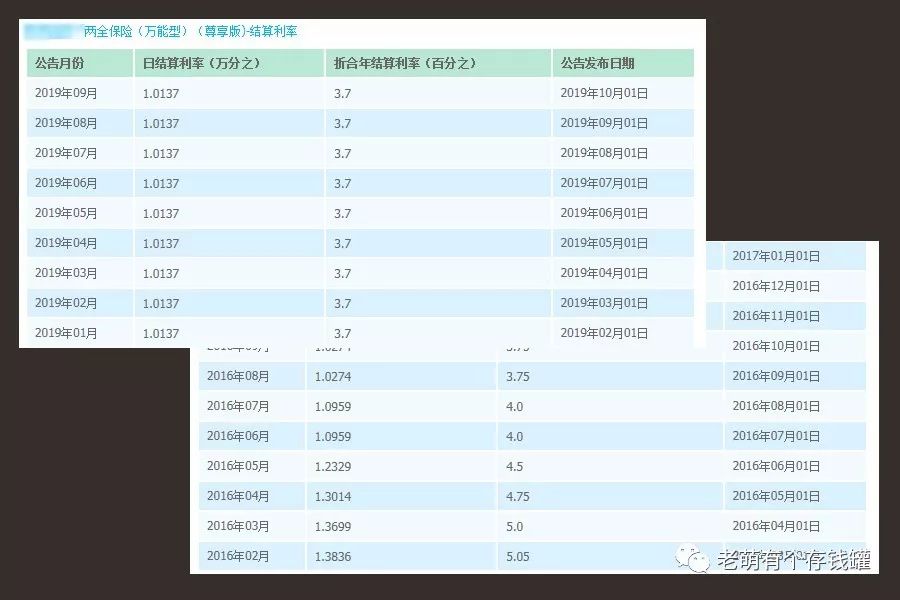Select 2016年06月 in the back table
This screenshot has height=600, width=900.
click(x=238, y=436)
